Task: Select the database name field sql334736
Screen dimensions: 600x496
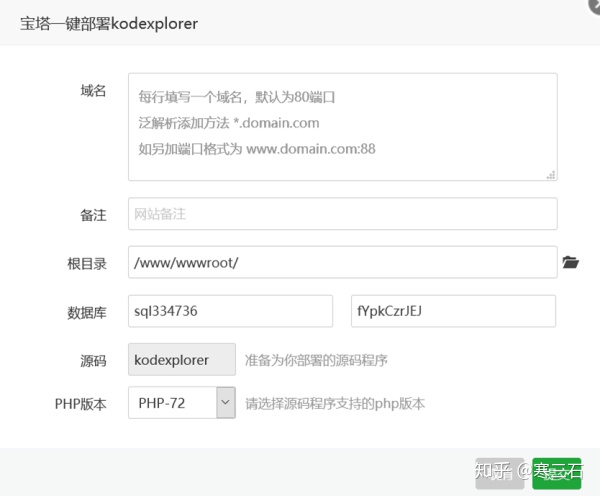Action: [230, 311]
